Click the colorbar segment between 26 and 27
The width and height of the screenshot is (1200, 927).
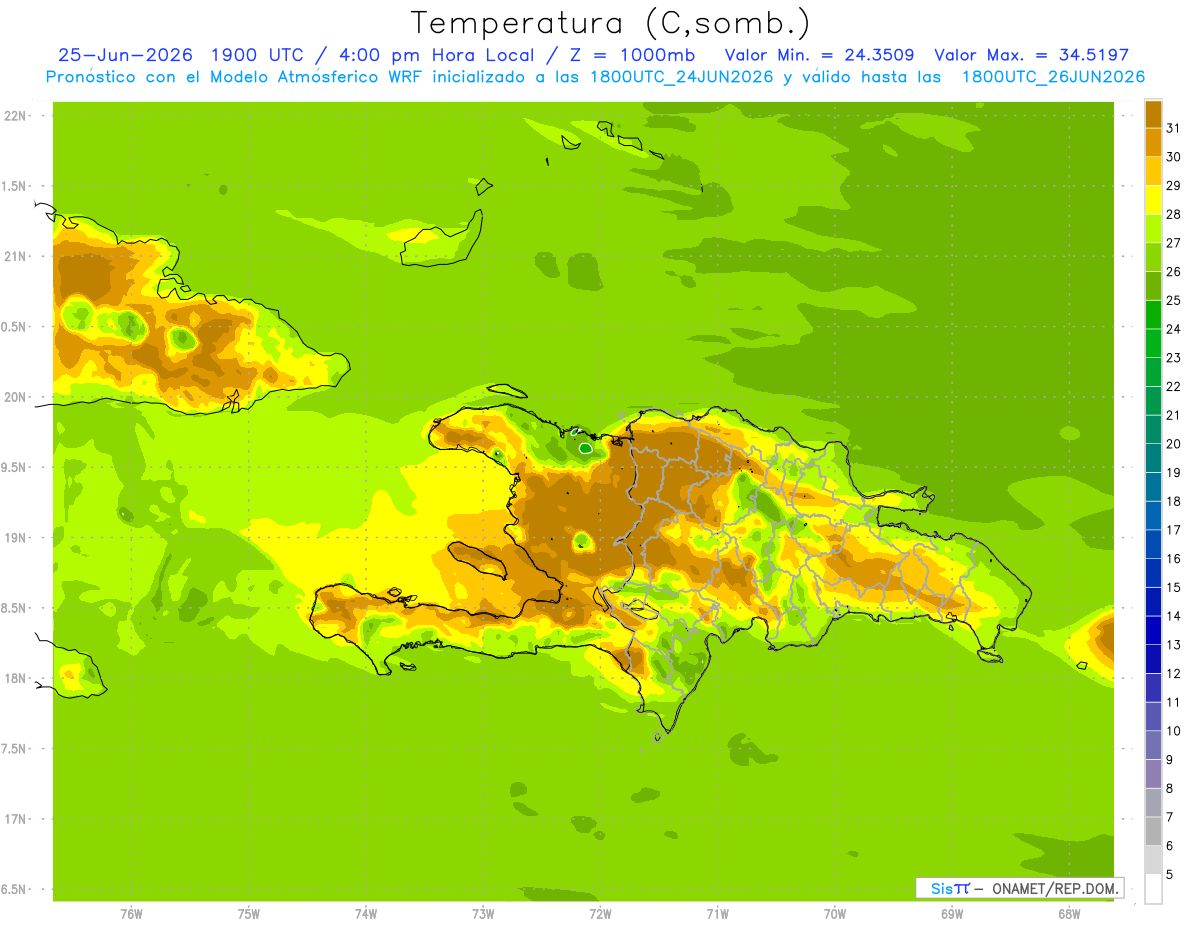coord(1153,257)
